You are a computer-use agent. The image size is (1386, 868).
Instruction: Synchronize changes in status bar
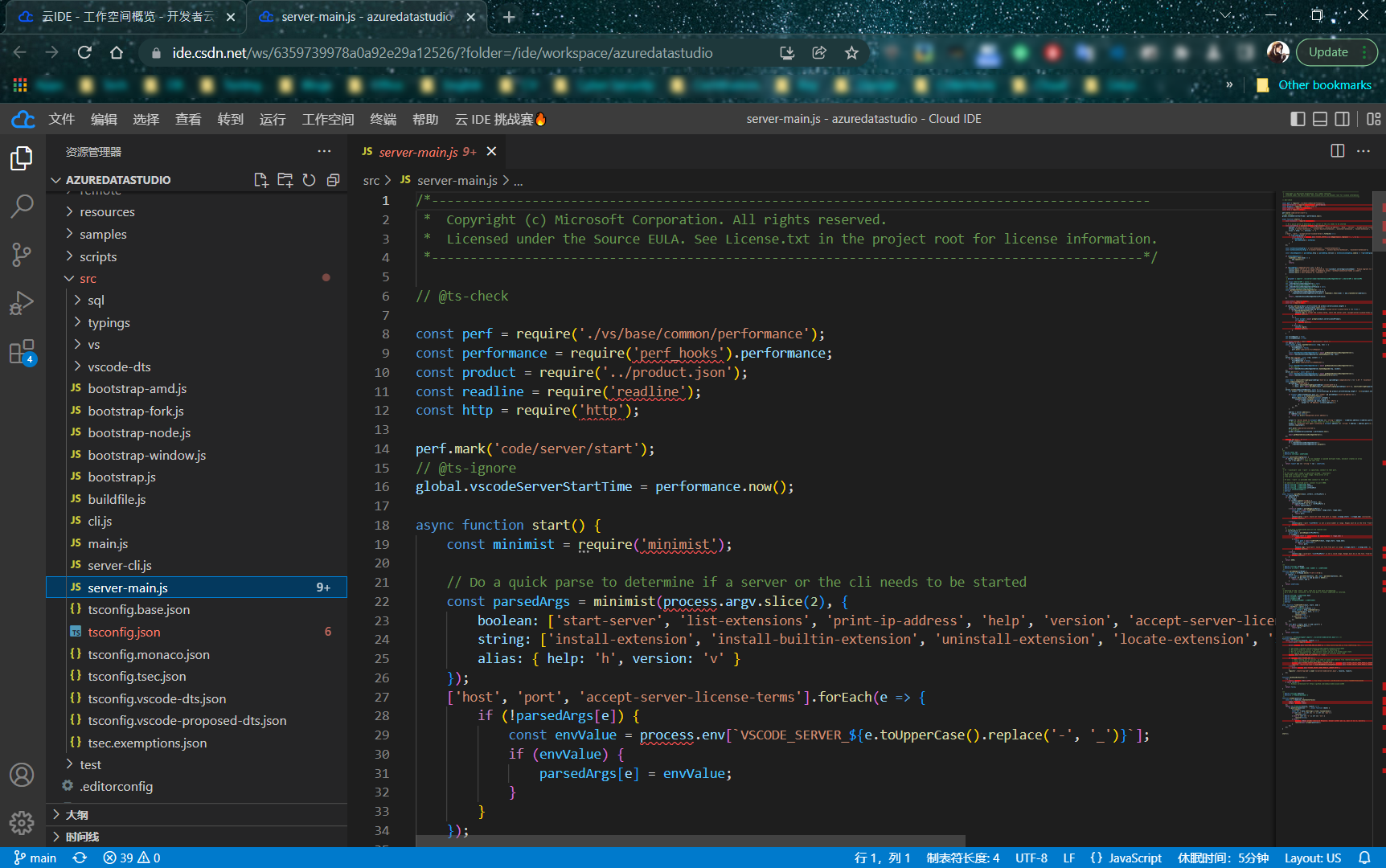[80, 858]
